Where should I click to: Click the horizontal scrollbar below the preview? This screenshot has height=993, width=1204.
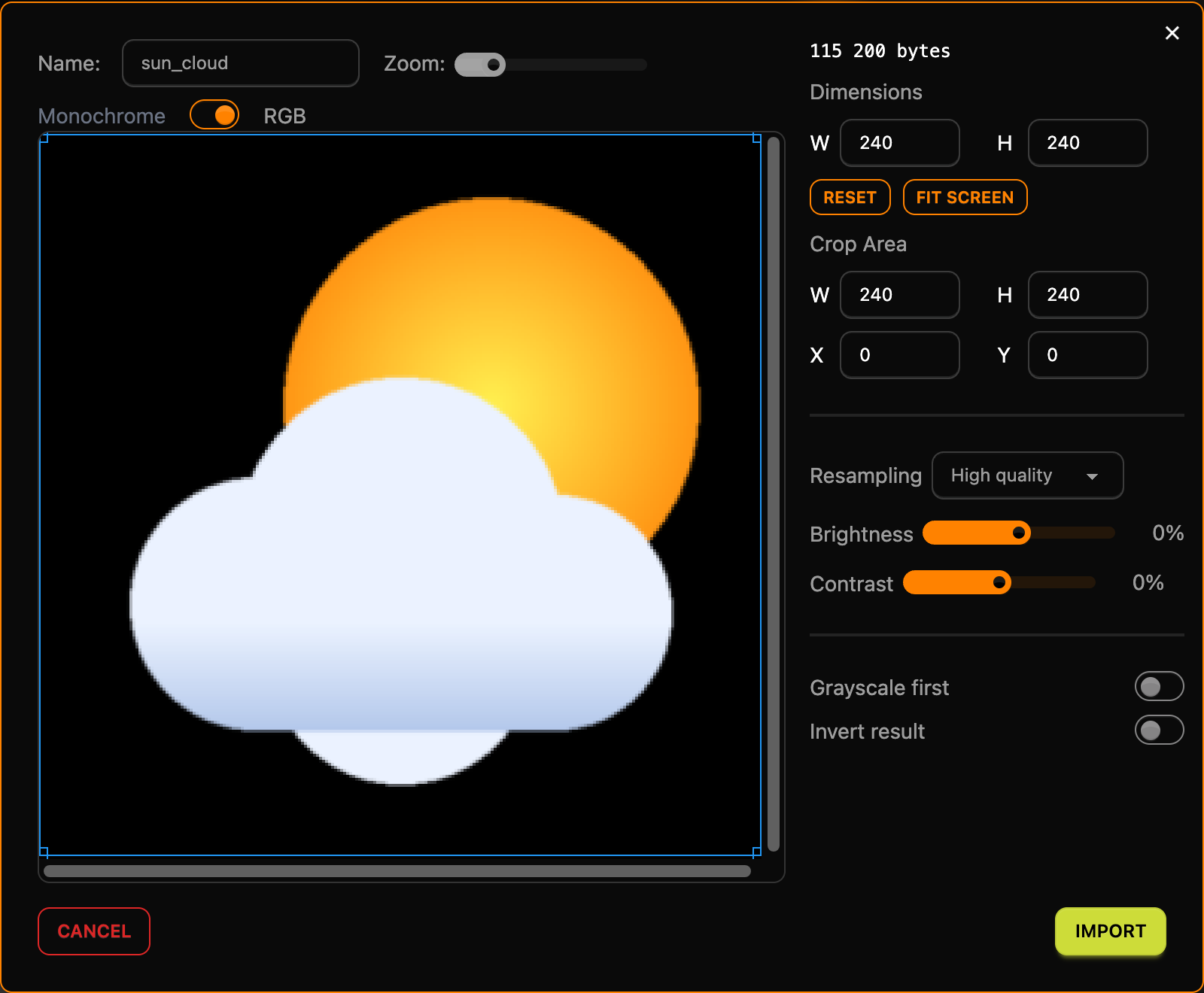point(397,871)
